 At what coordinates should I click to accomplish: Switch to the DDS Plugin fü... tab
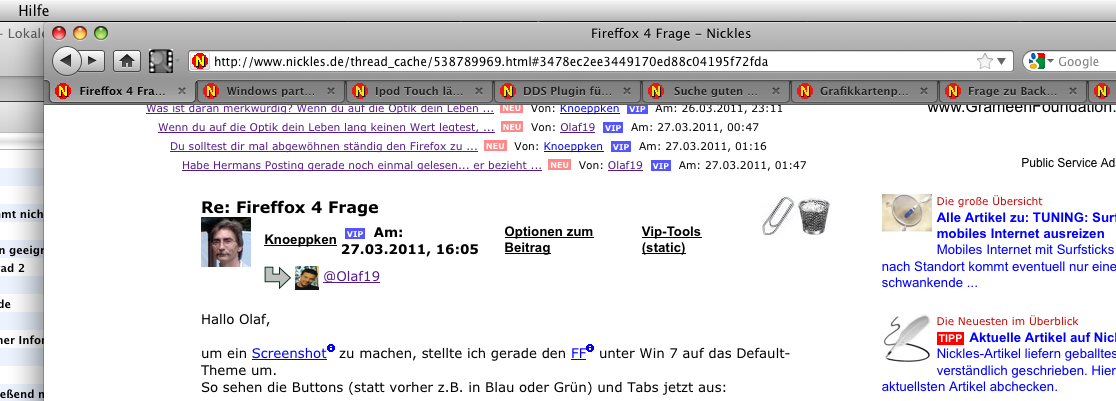[x=567, y=91]
